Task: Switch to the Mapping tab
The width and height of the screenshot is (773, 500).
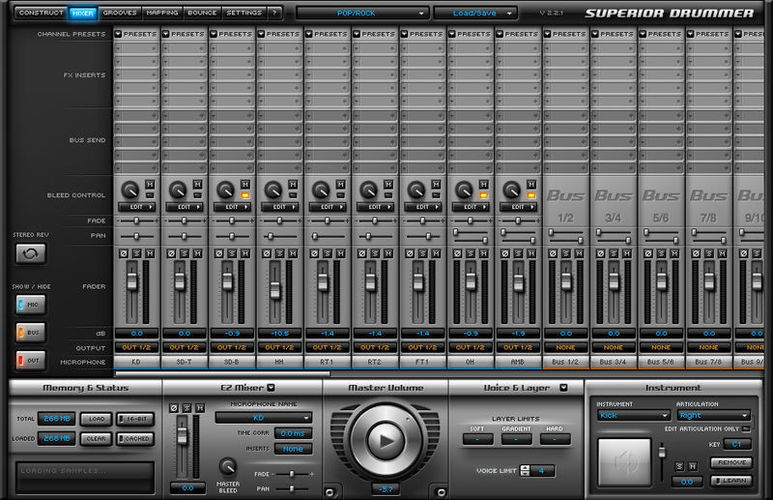Action: tap(162, 13)
